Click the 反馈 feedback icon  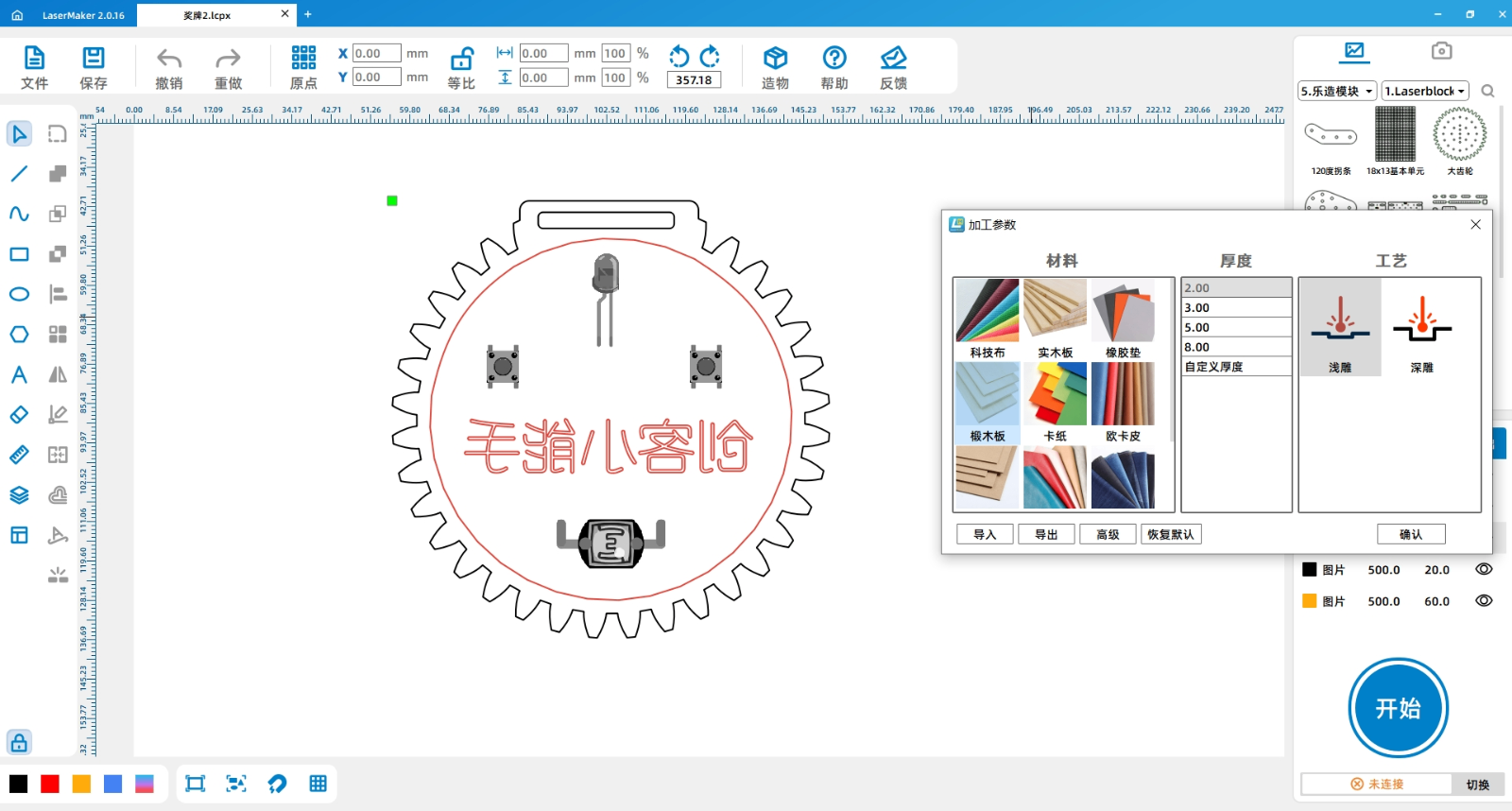tap(893, 59)
